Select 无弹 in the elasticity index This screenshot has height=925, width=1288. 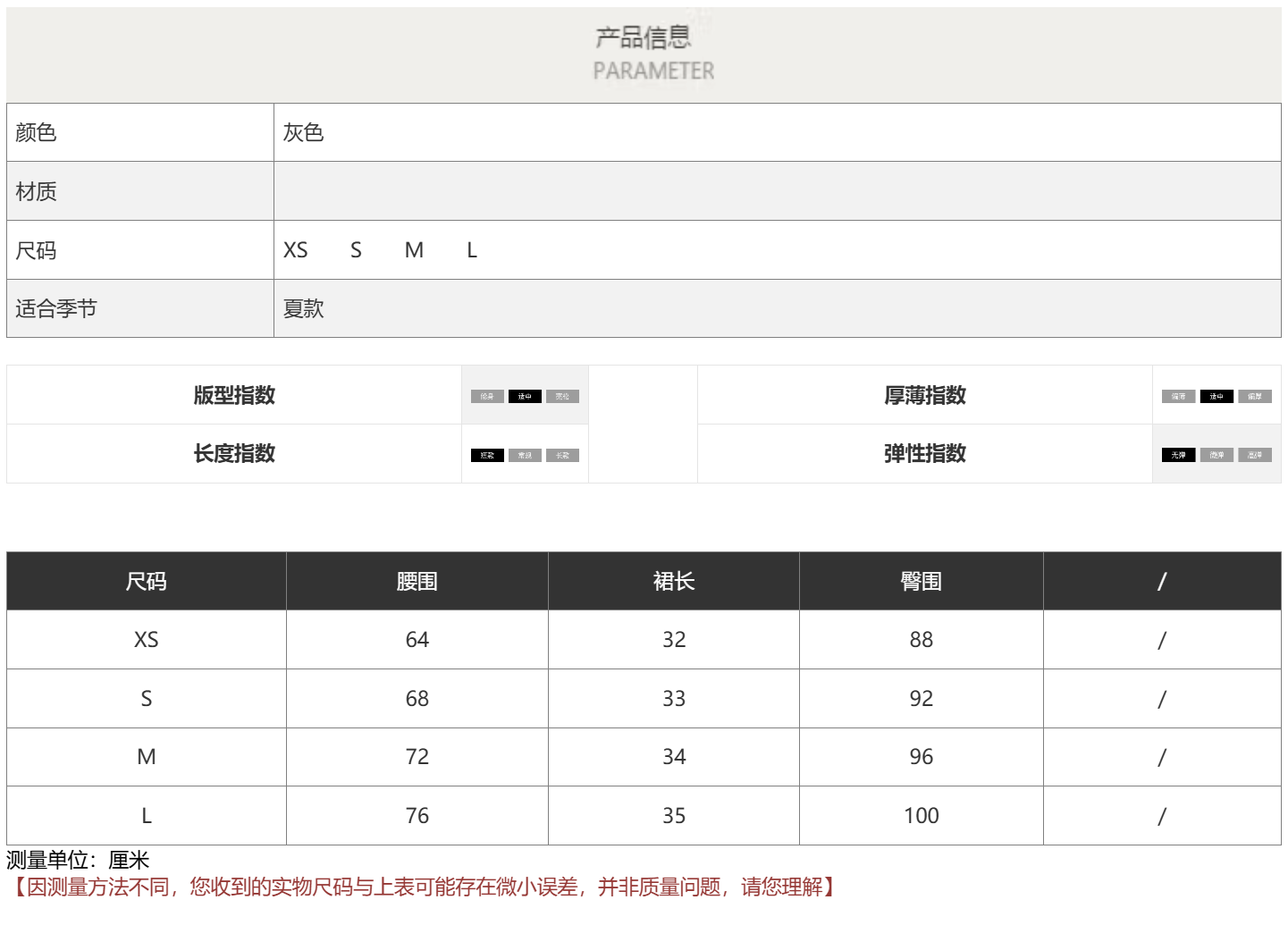[x=1178, y=455]
